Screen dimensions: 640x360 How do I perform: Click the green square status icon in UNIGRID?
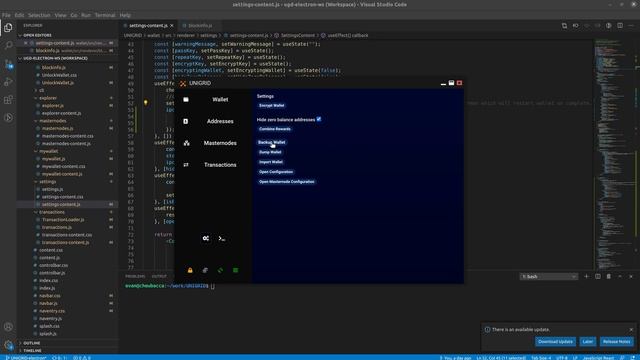(236, 270)
